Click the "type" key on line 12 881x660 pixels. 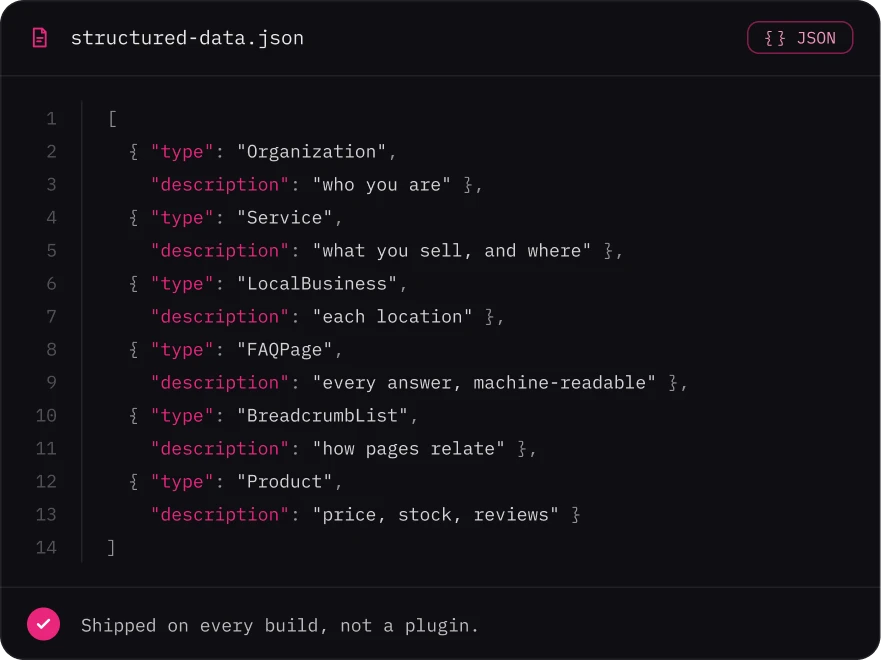(182, 481)
